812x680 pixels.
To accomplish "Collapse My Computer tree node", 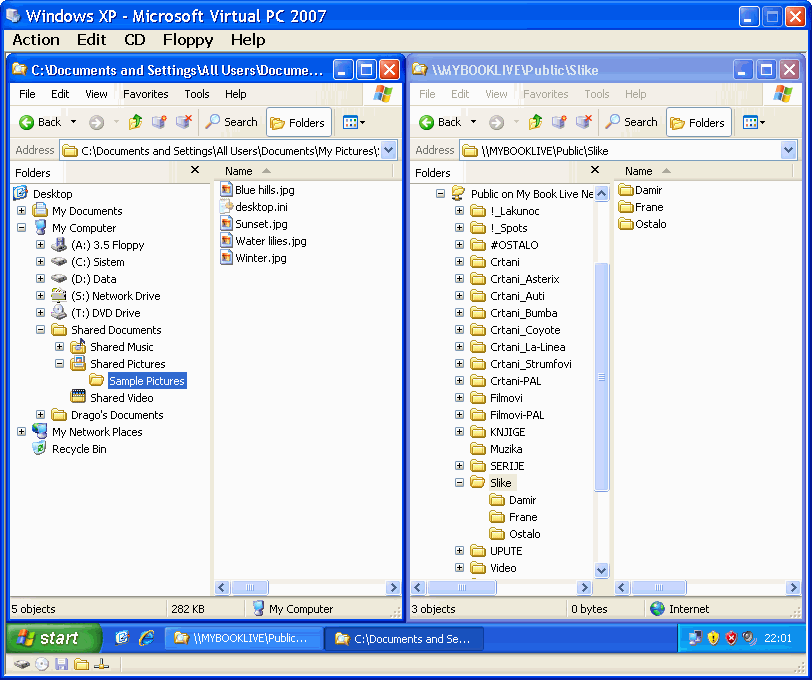I will pyautogui.click(x=21, y=227).
